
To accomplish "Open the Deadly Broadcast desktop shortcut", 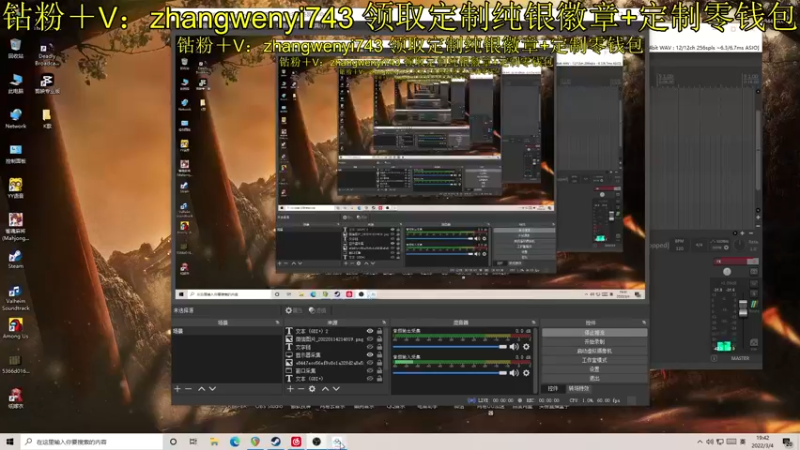I will (x=46, y=55).
